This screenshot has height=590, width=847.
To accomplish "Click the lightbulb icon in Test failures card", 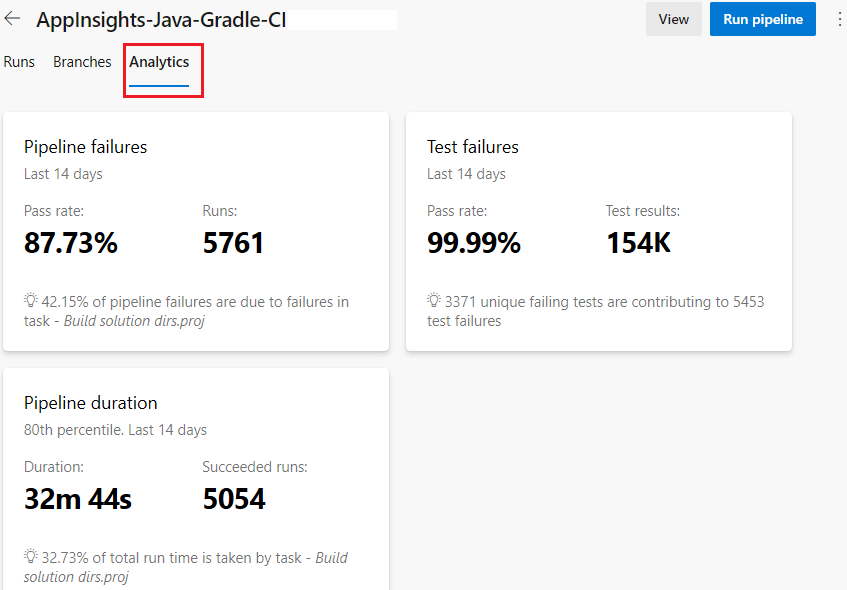I will point(434,300).
